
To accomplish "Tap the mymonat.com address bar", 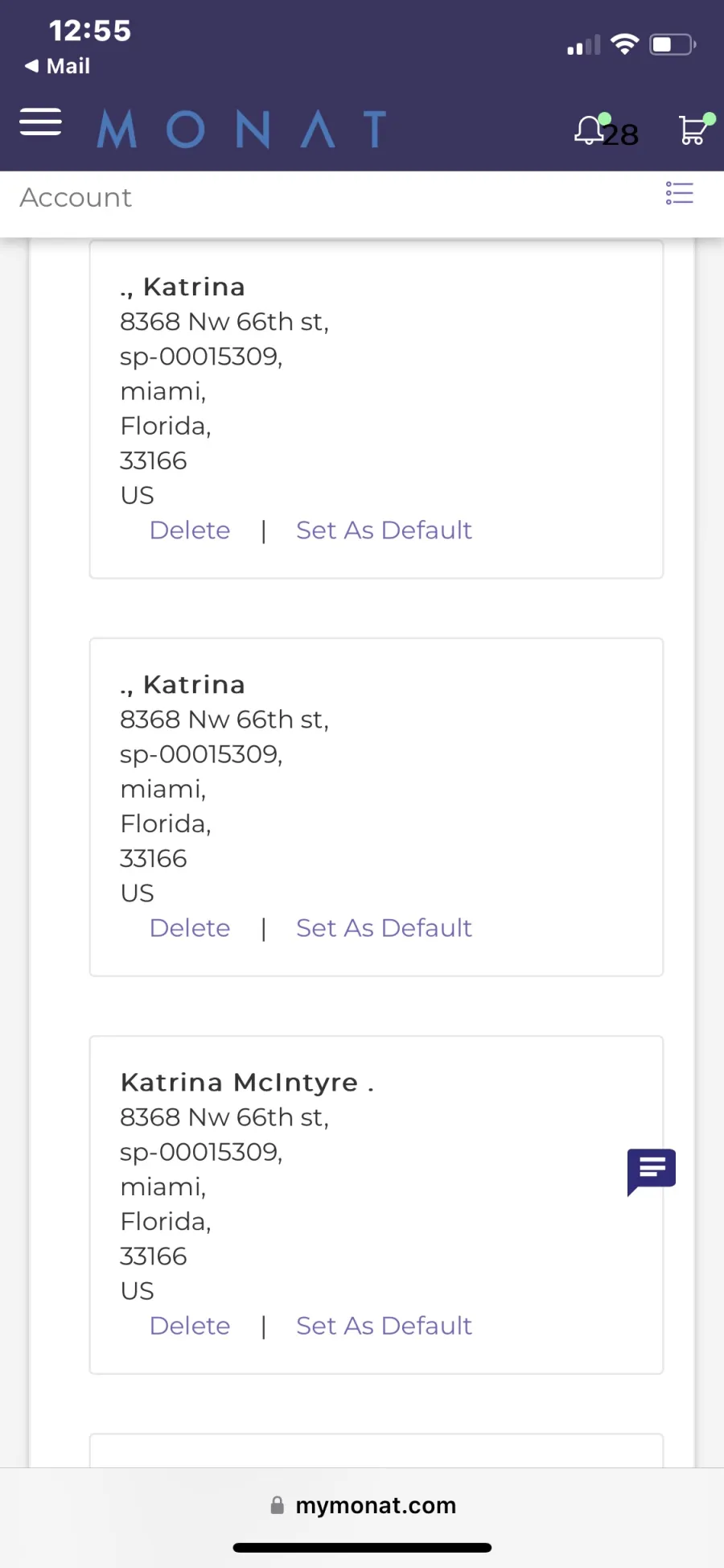I will pos(362,1505).
